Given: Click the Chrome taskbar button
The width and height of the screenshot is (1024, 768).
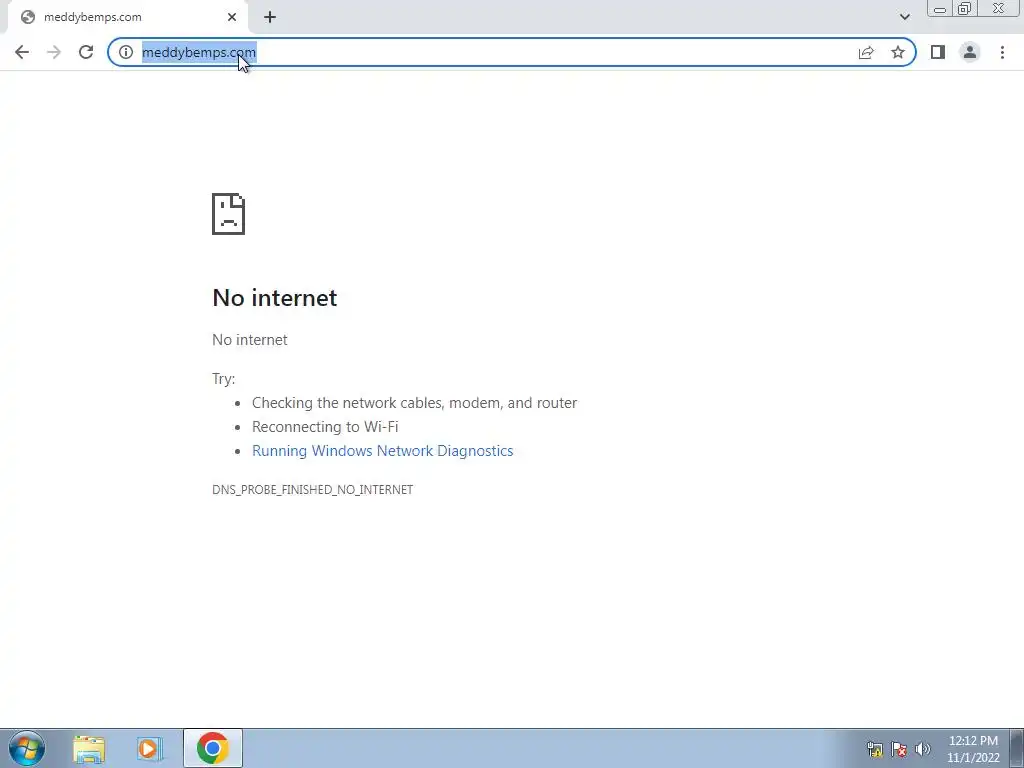Looking at the screenshot, I should click(213, 748).
